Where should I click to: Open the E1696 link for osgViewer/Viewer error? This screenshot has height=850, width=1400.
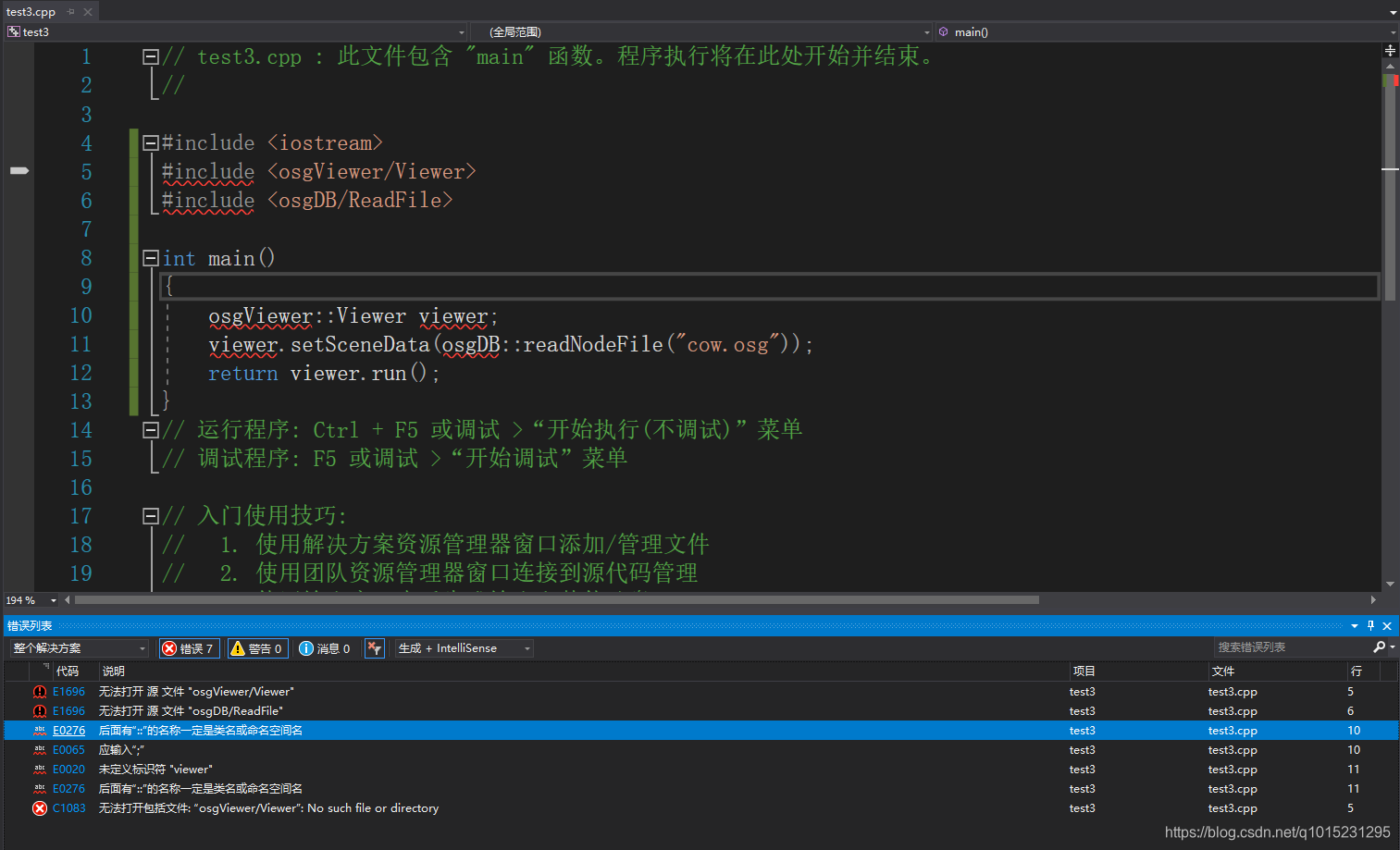(68, 692)
